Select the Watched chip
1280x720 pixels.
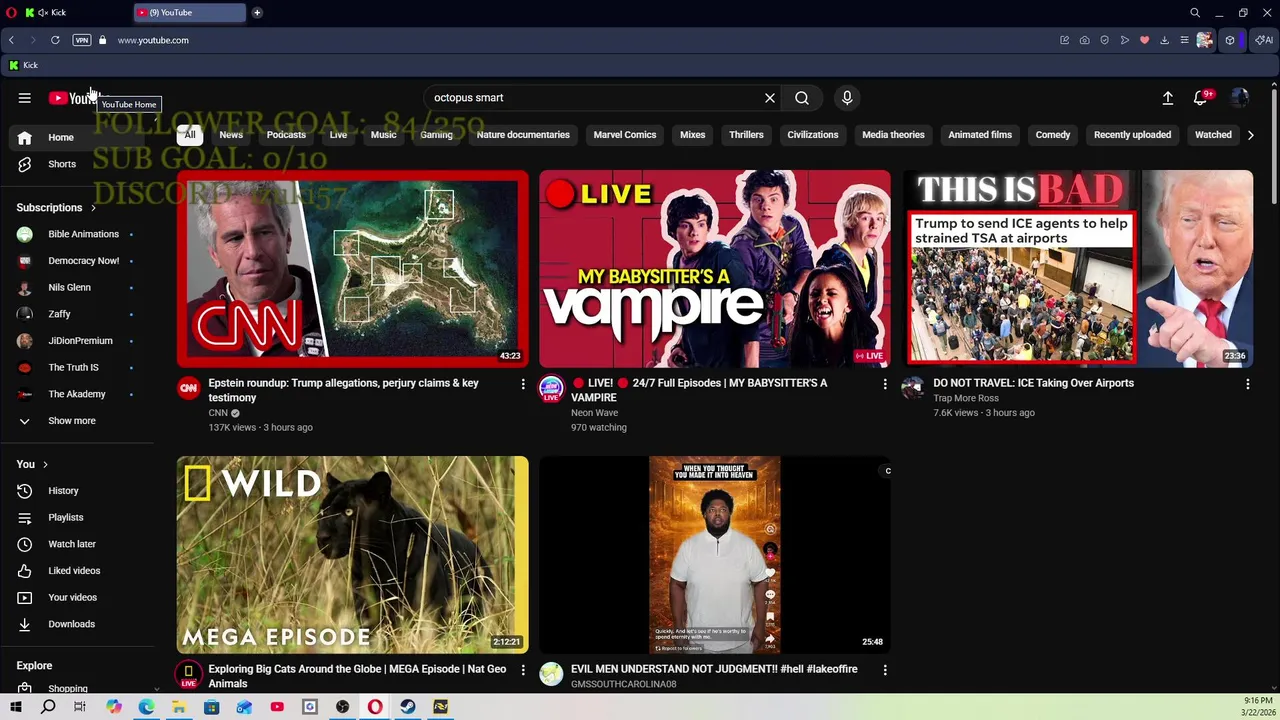pos(1213,135)
